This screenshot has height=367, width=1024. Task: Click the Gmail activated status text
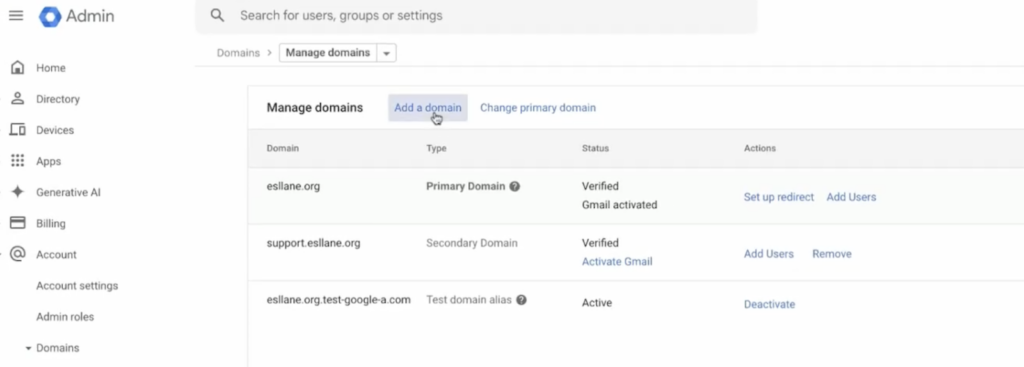[x=619, y=205]
